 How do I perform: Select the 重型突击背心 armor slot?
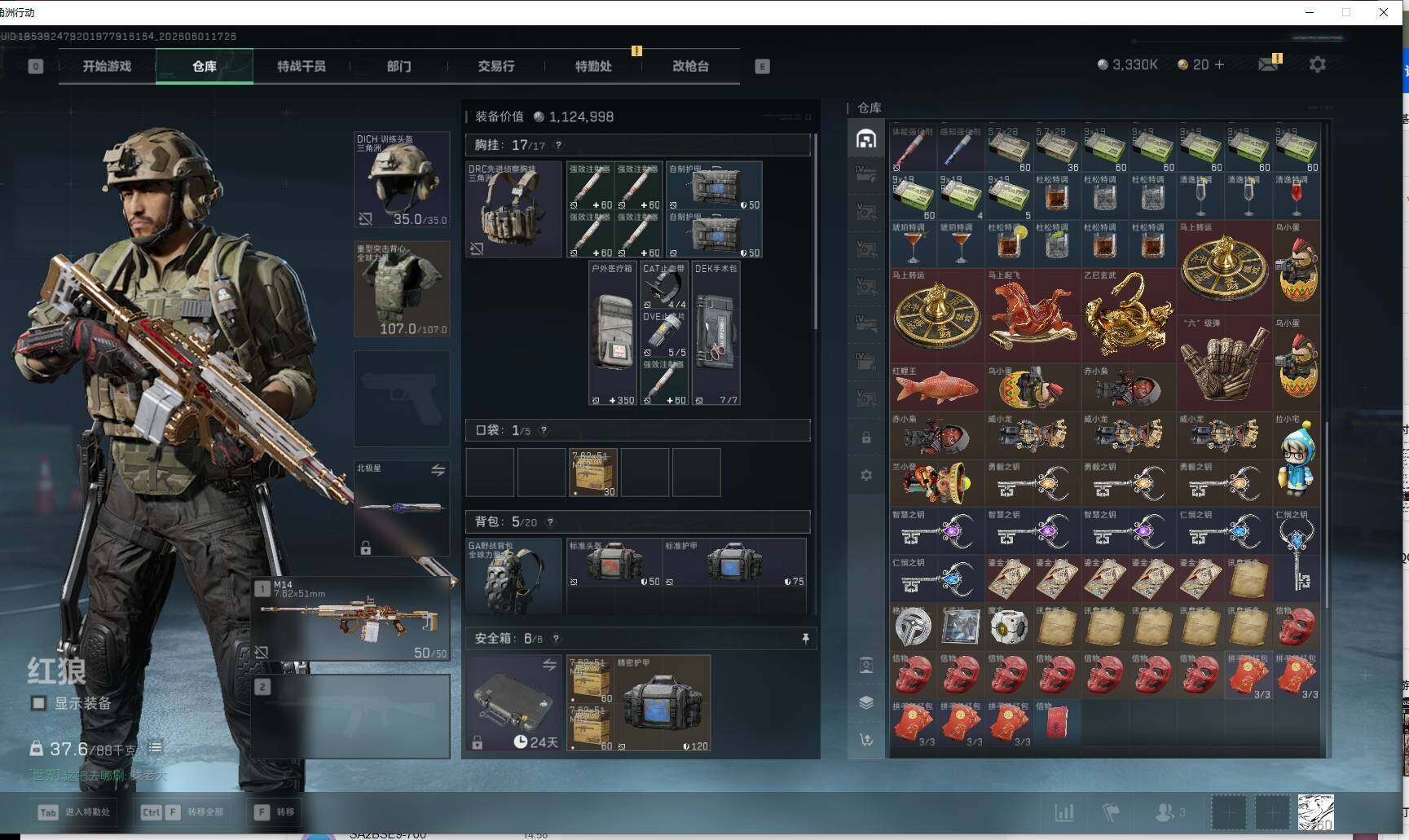coord(402,289)
